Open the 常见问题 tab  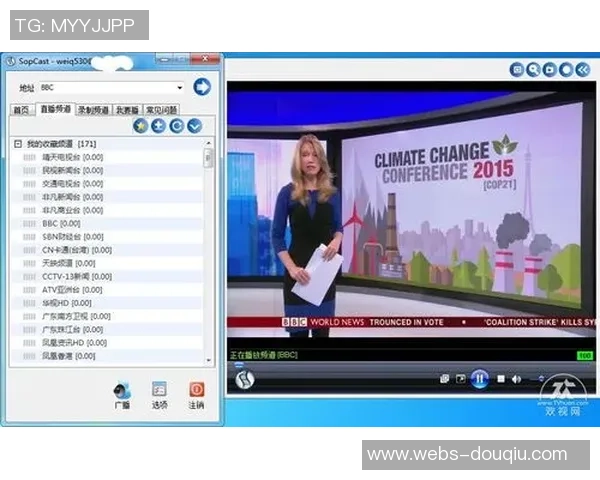[x=162, y=110]
